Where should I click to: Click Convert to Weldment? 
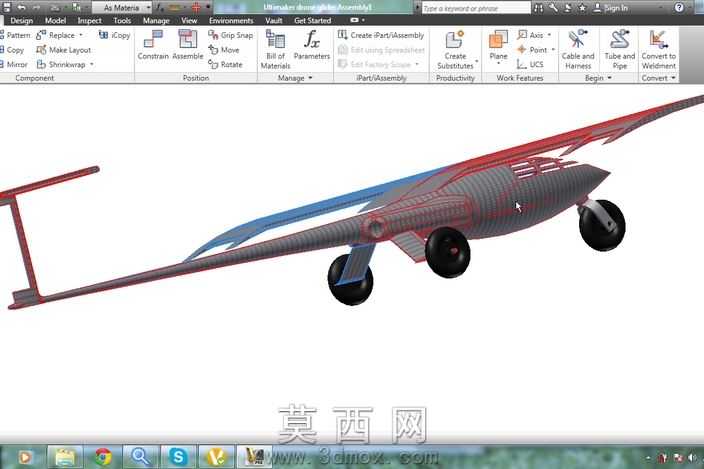(x=658, y=49)
